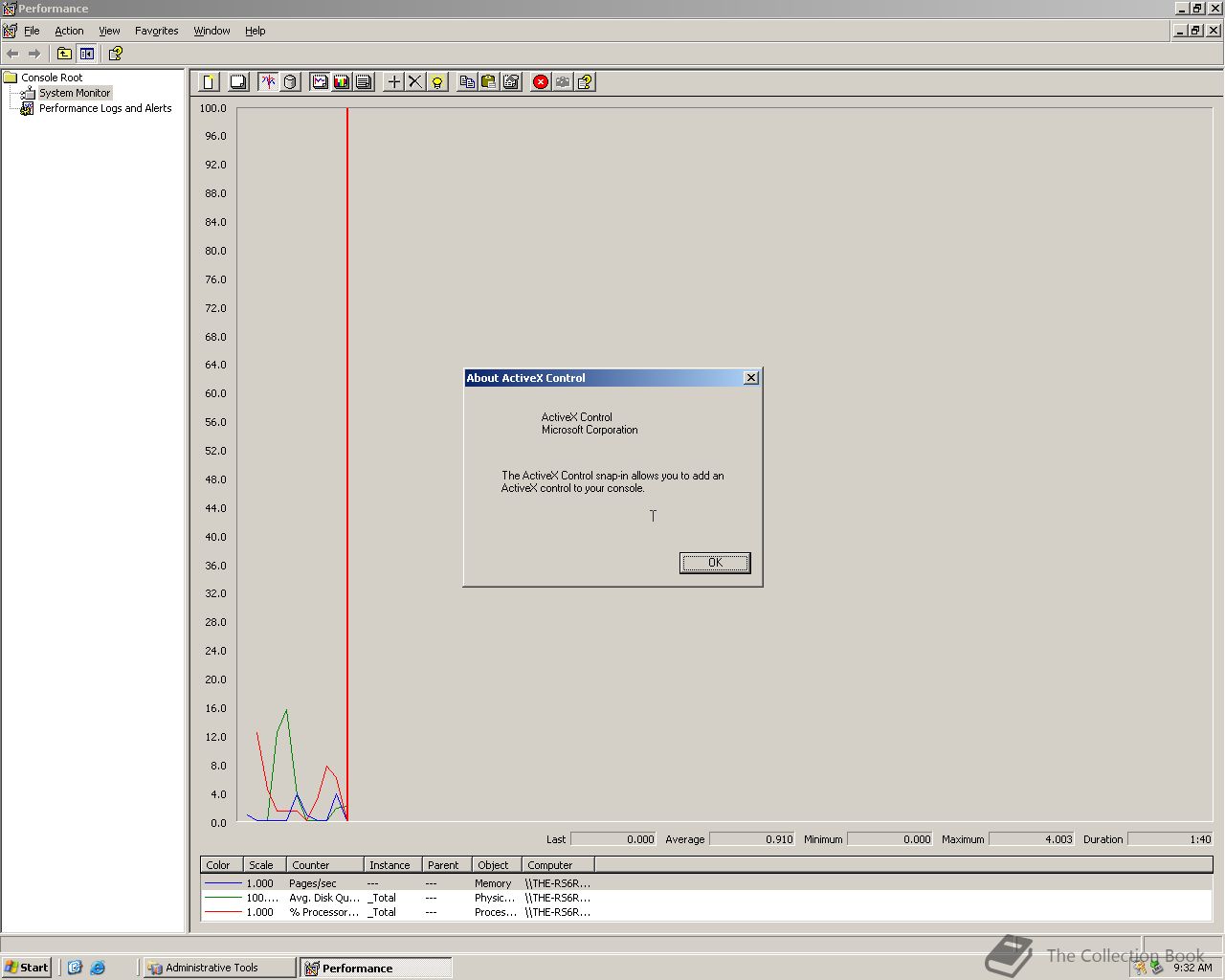Close the About ActiveX Control dialog

pyautogui.click(x=751, y=378)
